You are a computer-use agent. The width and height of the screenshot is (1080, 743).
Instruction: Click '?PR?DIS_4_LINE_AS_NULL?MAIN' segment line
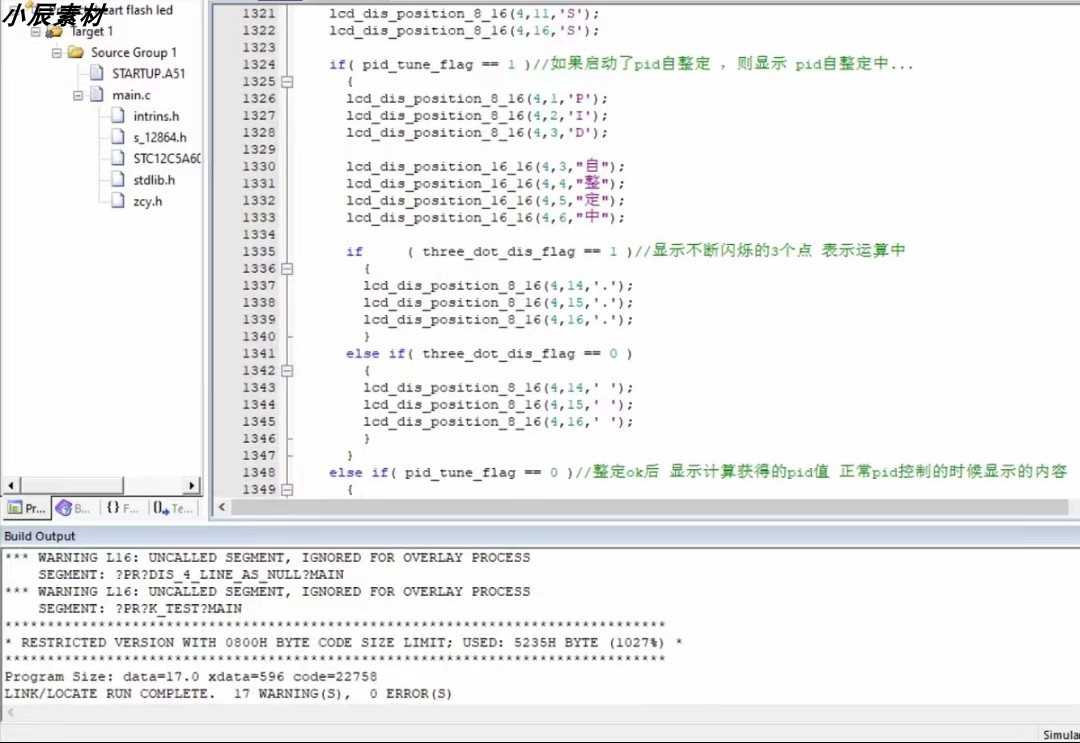click(191, 575)
